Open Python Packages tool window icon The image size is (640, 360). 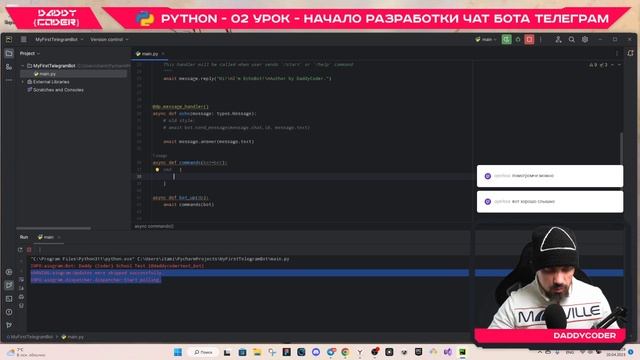[9, 272]
